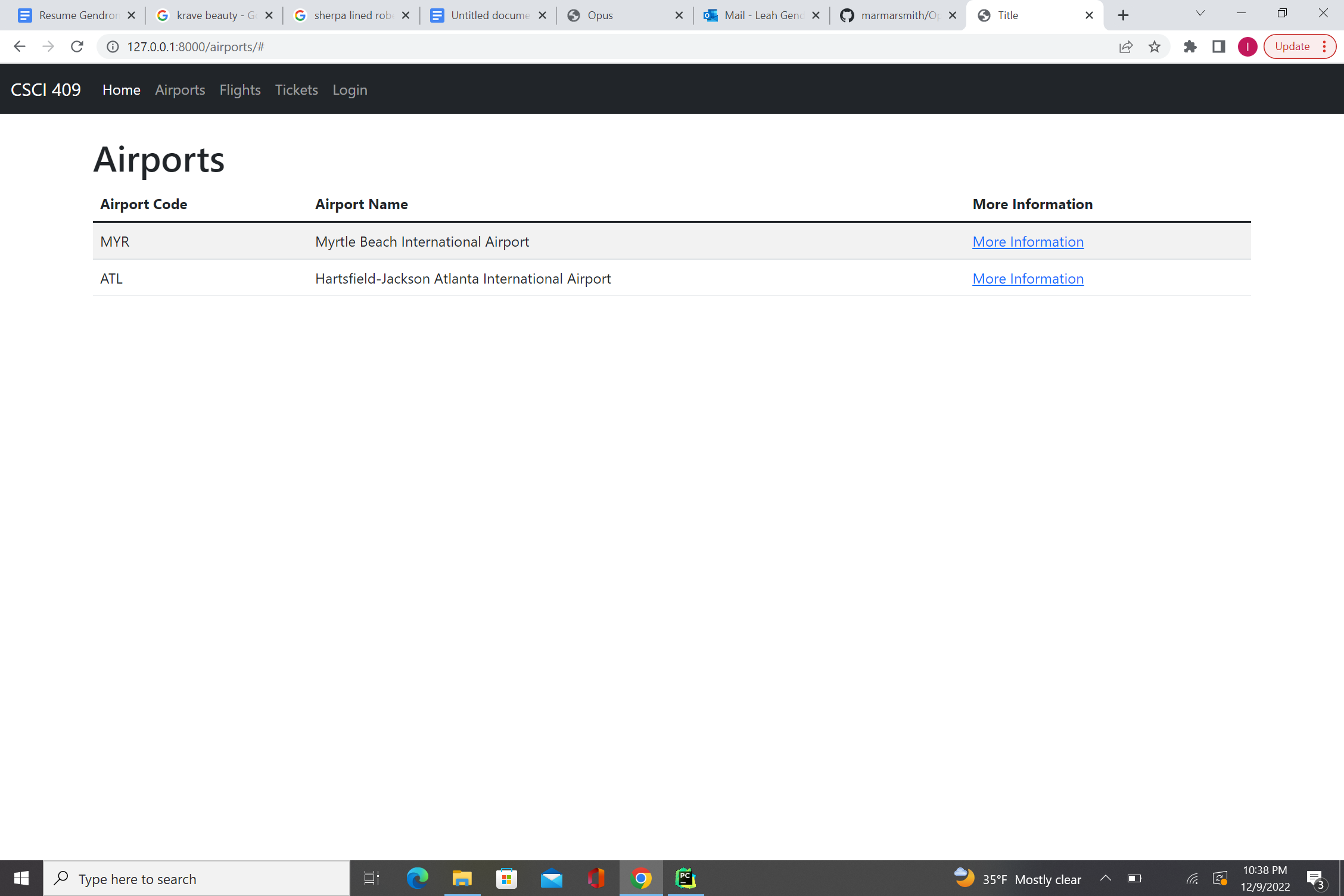Reload the airports page
Image resolution: width=1344 pixels, height=896 pixels.
[77, 46]
